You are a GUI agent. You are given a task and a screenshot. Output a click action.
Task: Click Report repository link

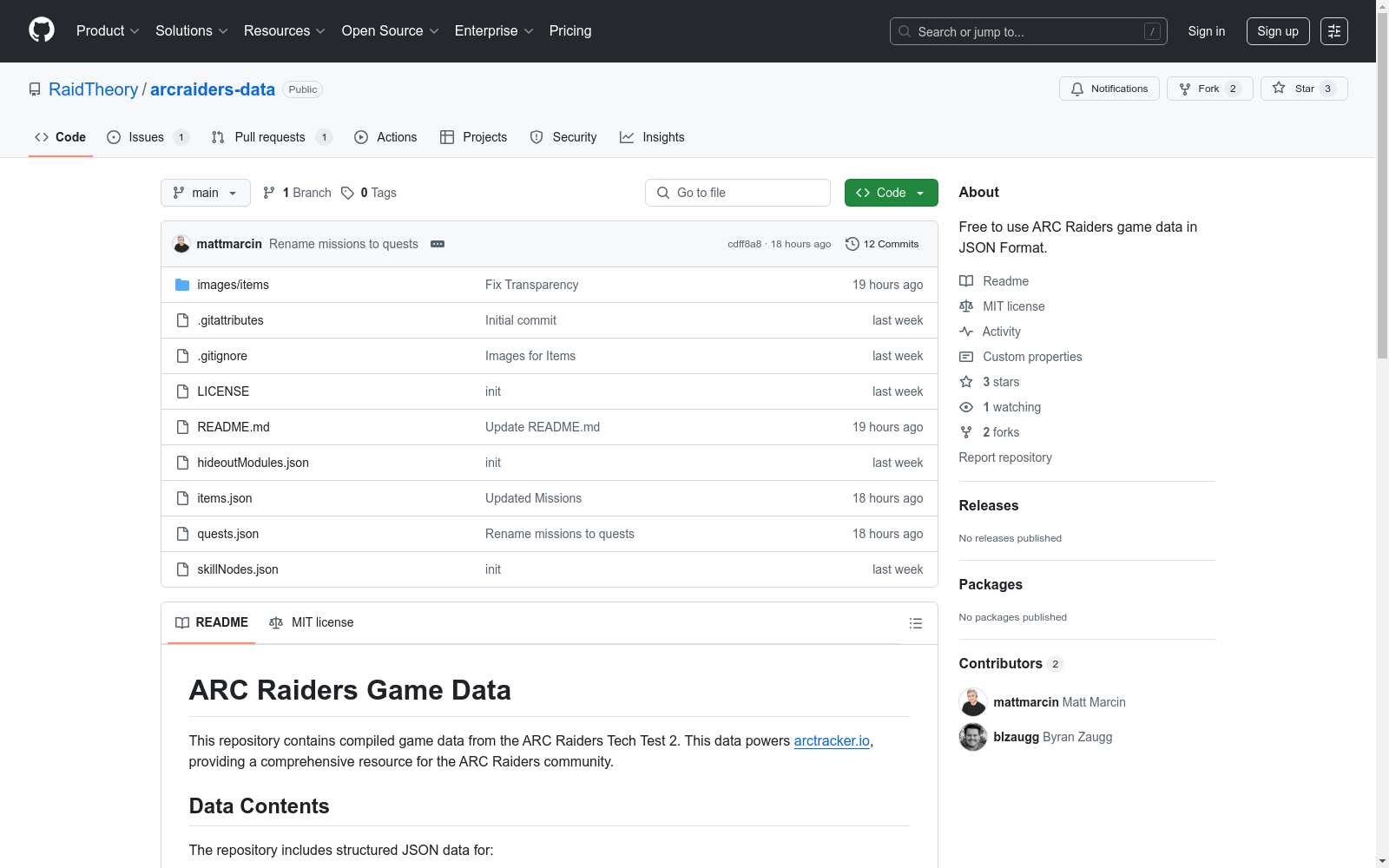coord(1005,457)
